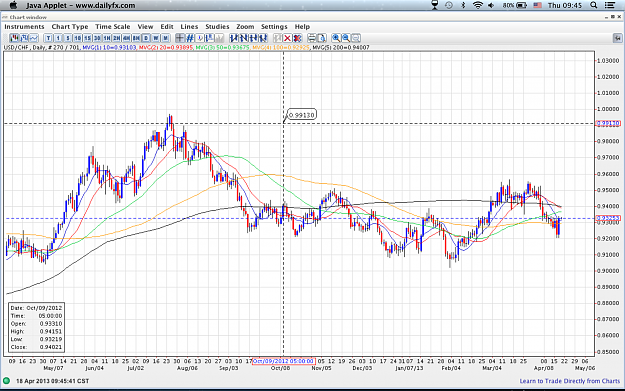
Task: Click the green connection status indicator
Action: coord(6,381)
